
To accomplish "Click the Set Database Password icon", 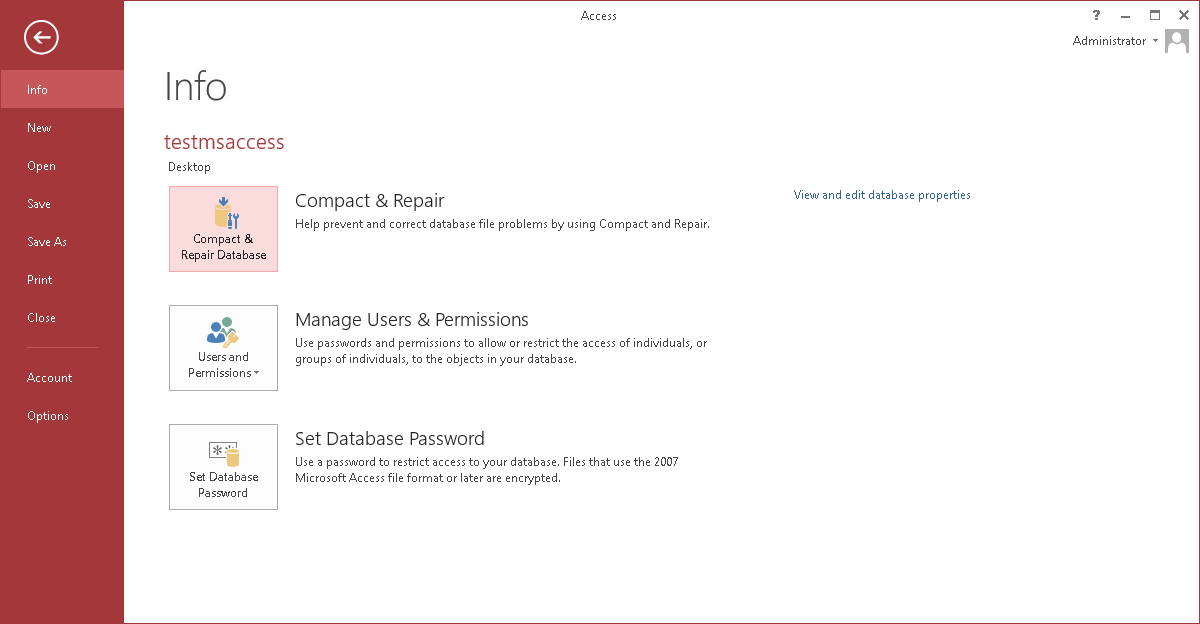I will (x=224, y=455).
